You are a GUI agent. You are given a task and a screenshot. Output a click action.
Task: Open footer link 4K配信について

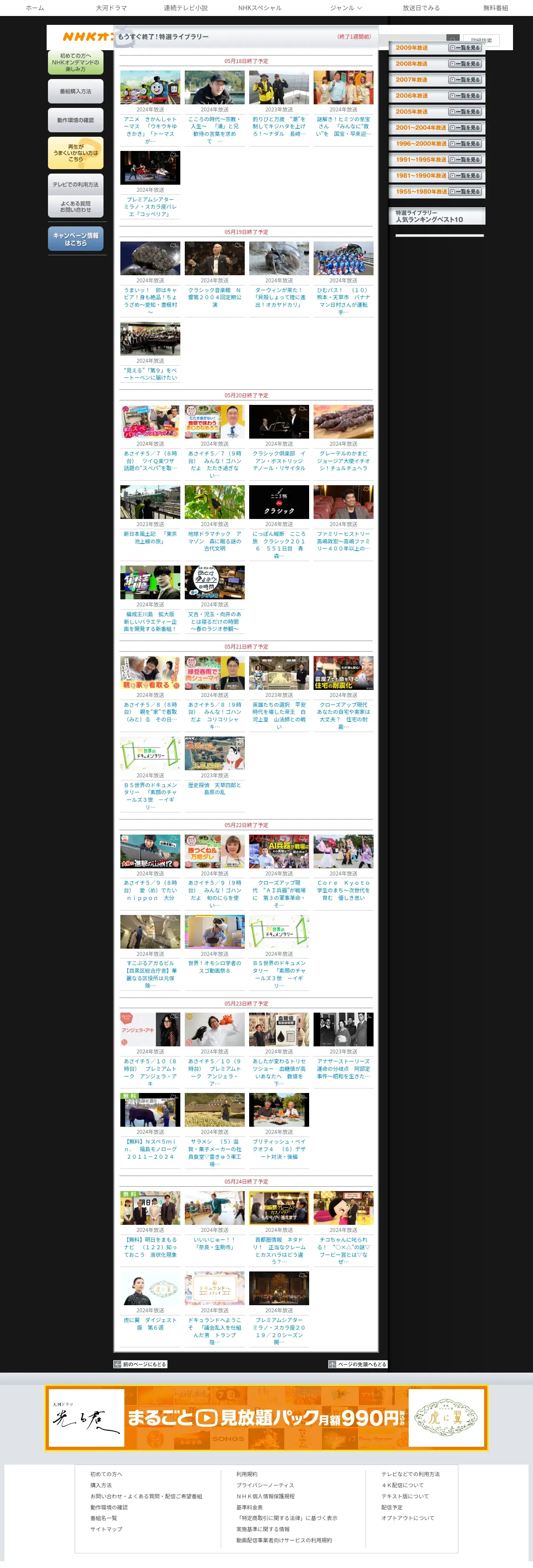(403, 1485)
